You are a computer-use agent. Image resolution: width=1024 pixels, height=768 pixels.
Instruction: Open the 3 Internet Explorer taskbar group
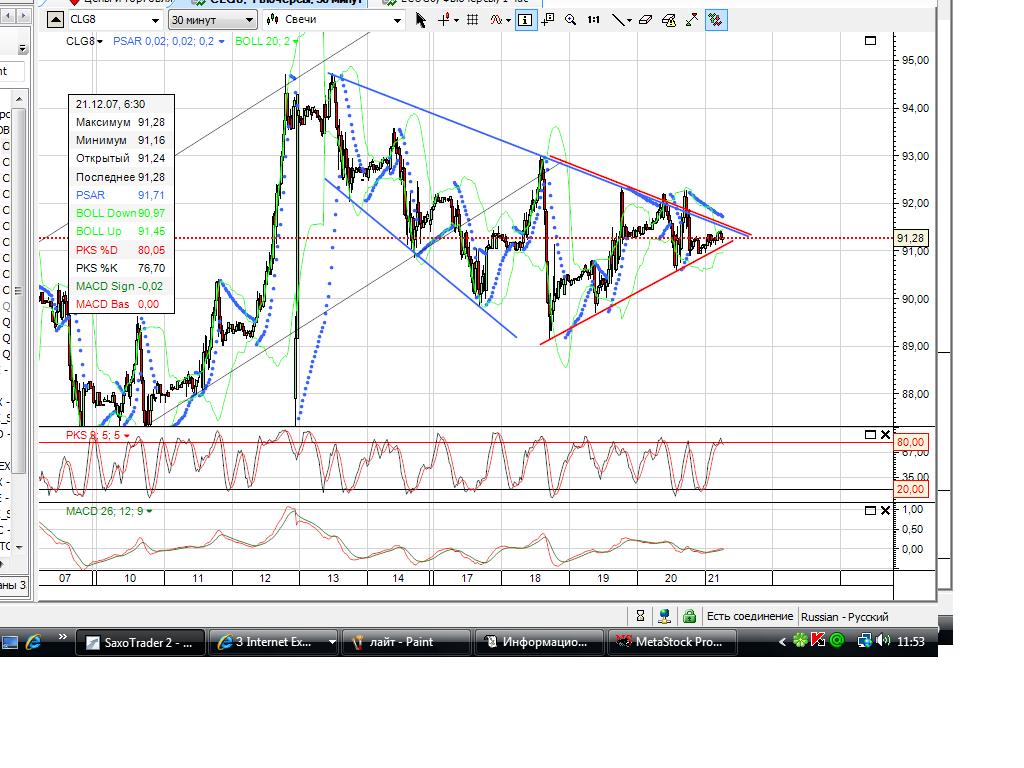tap(274, 642)
